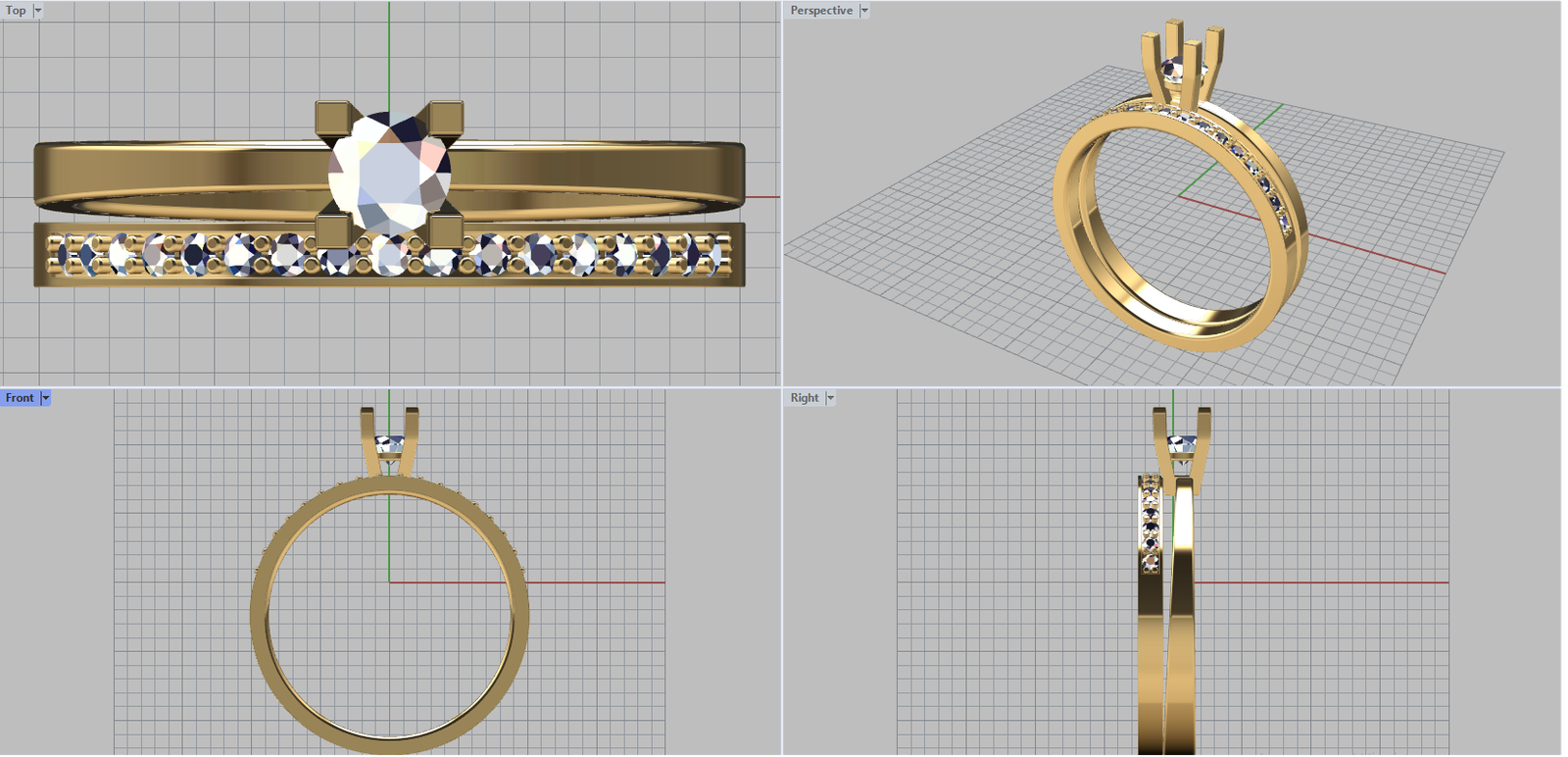Select the large center diamond in Top viewport
Viewport: 1568px width, 757px height.
pos(390,175)
